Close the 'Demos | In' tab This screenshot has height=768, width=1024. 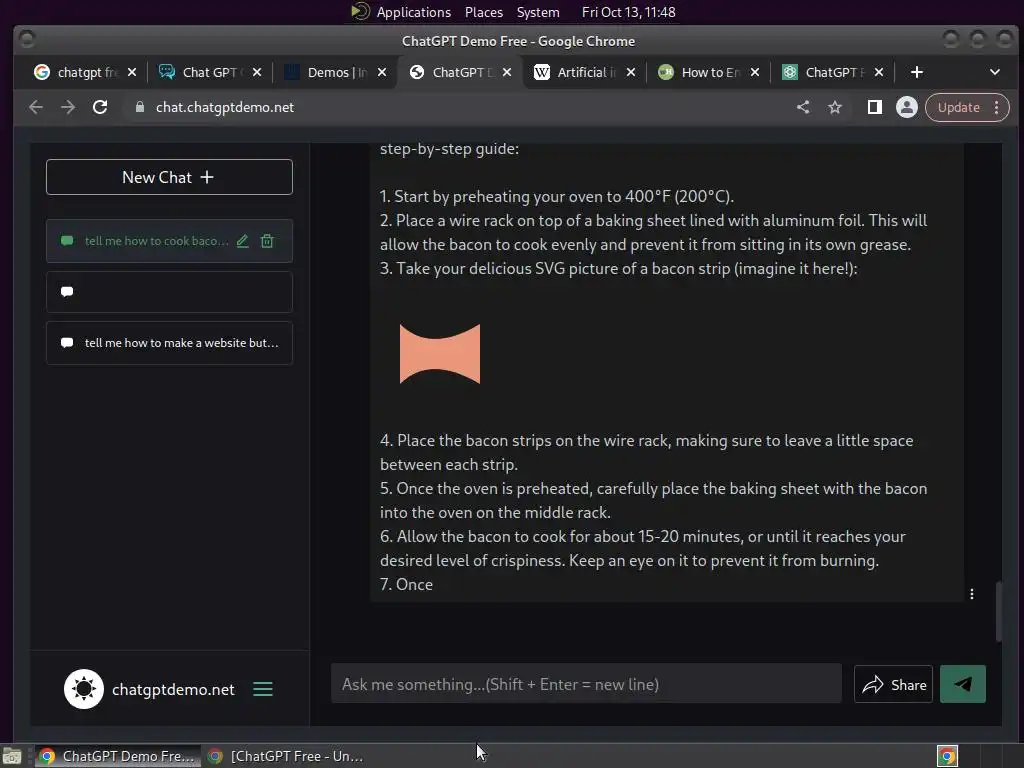[x=382, y=72]
